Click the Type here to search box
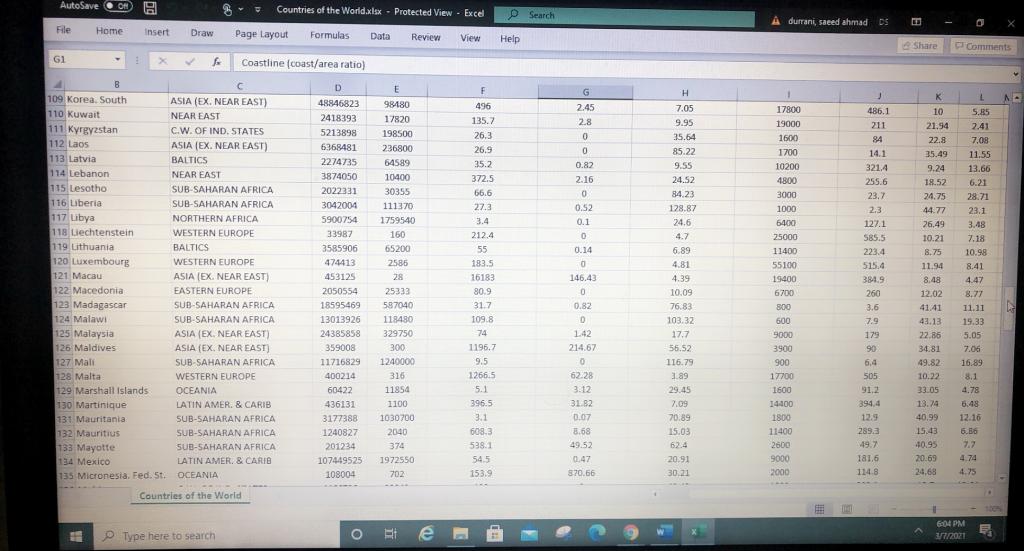The width and height of the screenshot is (1024, 551). 216,536
